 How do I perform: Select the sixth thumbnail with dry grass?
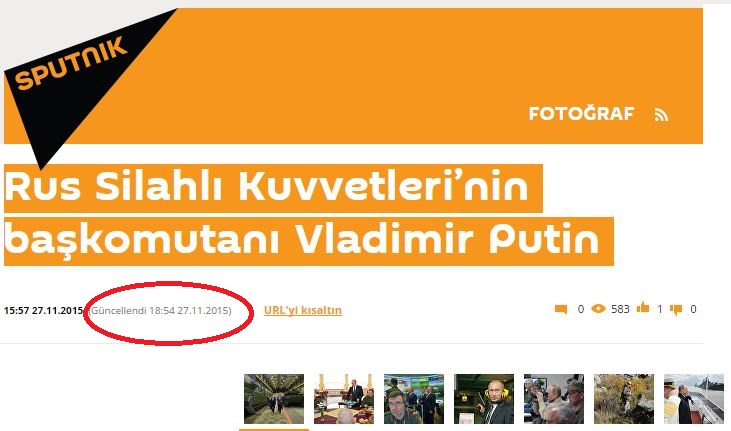(624, 398)
